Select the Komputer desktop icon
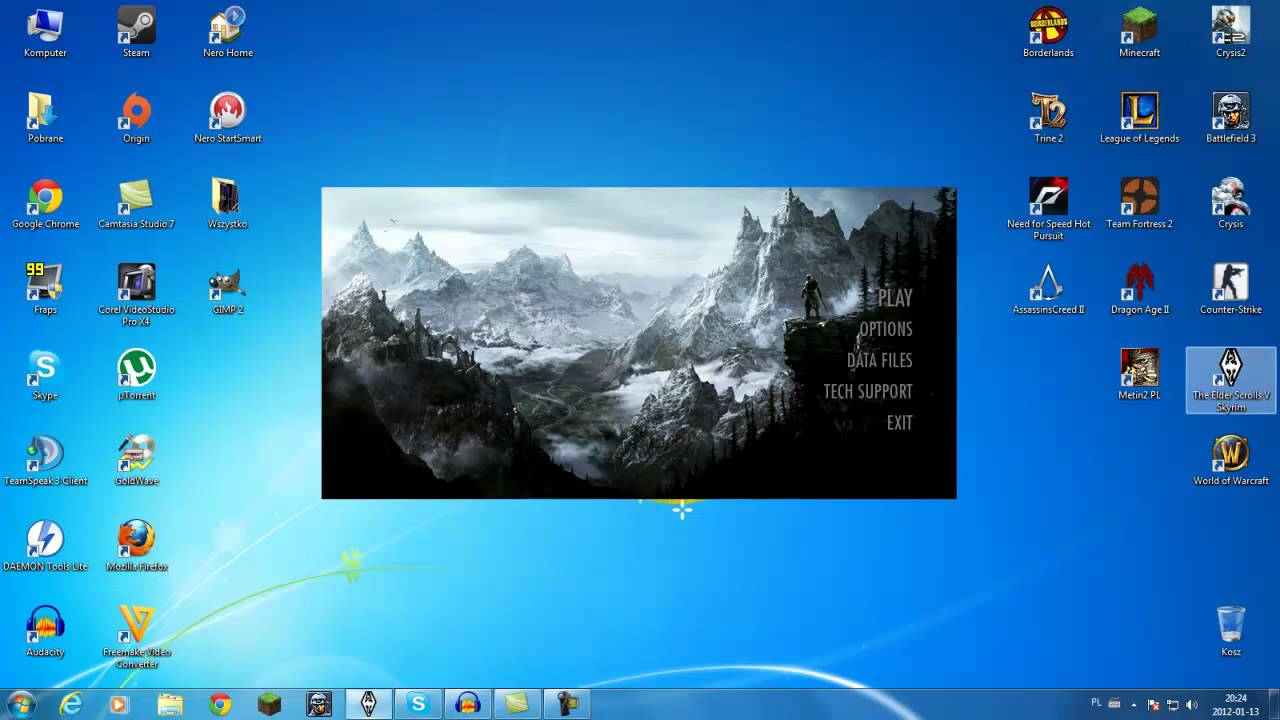This screenshot has height=720, width=1280. pyautogui.click(x=45, y=33)
